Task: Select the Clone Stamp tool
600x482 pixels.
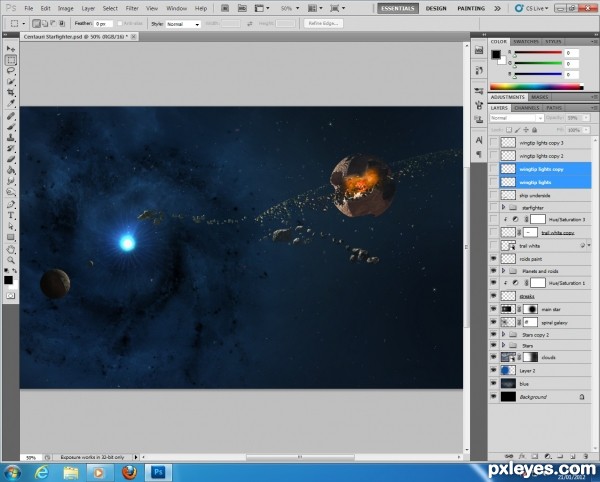Action: click(x=11, y=137)
